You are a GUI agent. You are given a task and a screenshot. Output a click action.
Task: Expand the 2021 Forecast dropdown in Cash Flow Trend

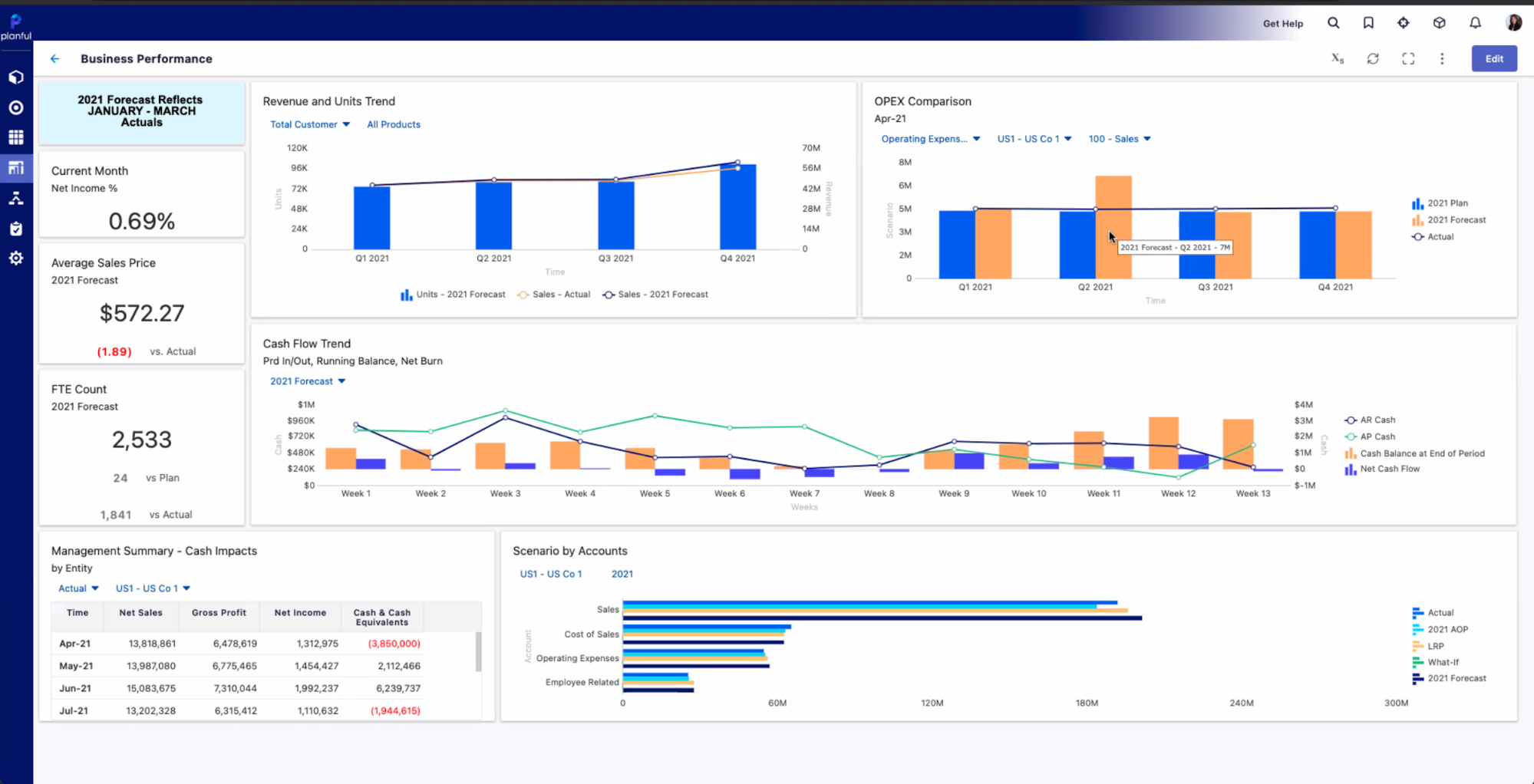pos(306,380)
